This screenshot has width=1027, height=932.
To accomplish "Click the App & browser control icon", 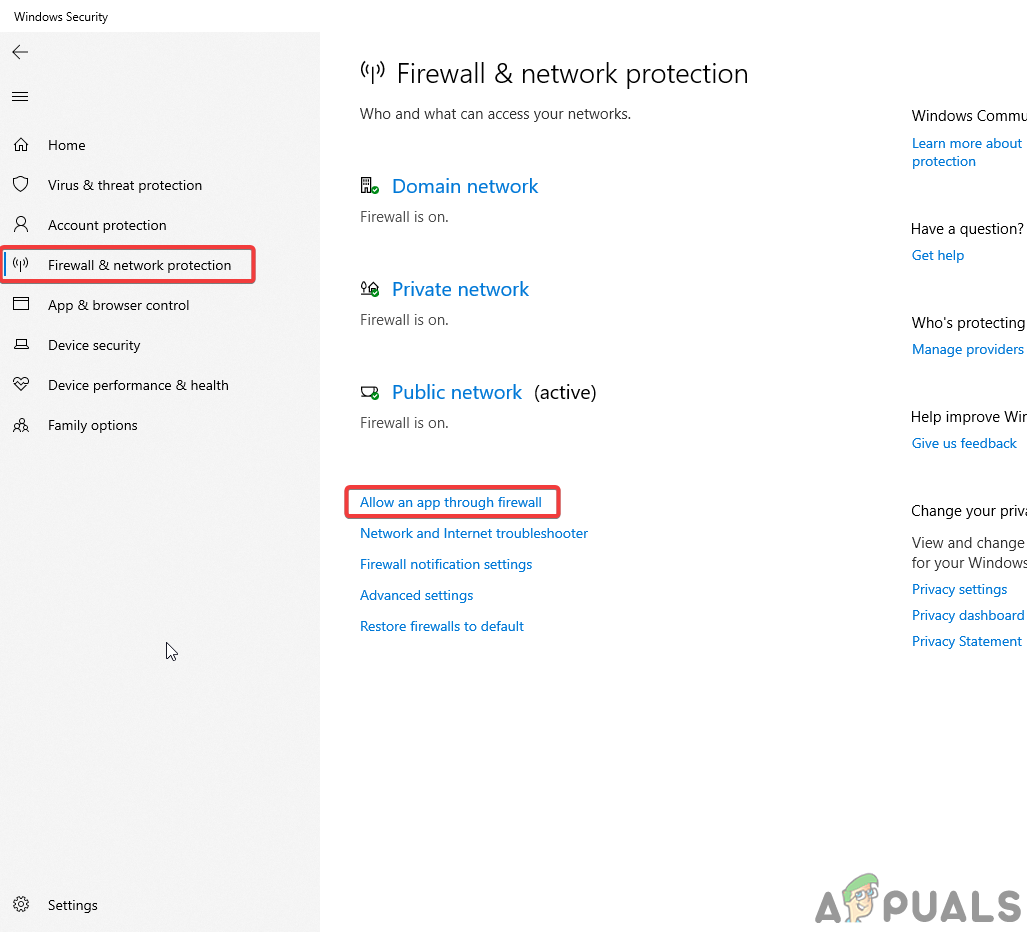I will (21, 304).
